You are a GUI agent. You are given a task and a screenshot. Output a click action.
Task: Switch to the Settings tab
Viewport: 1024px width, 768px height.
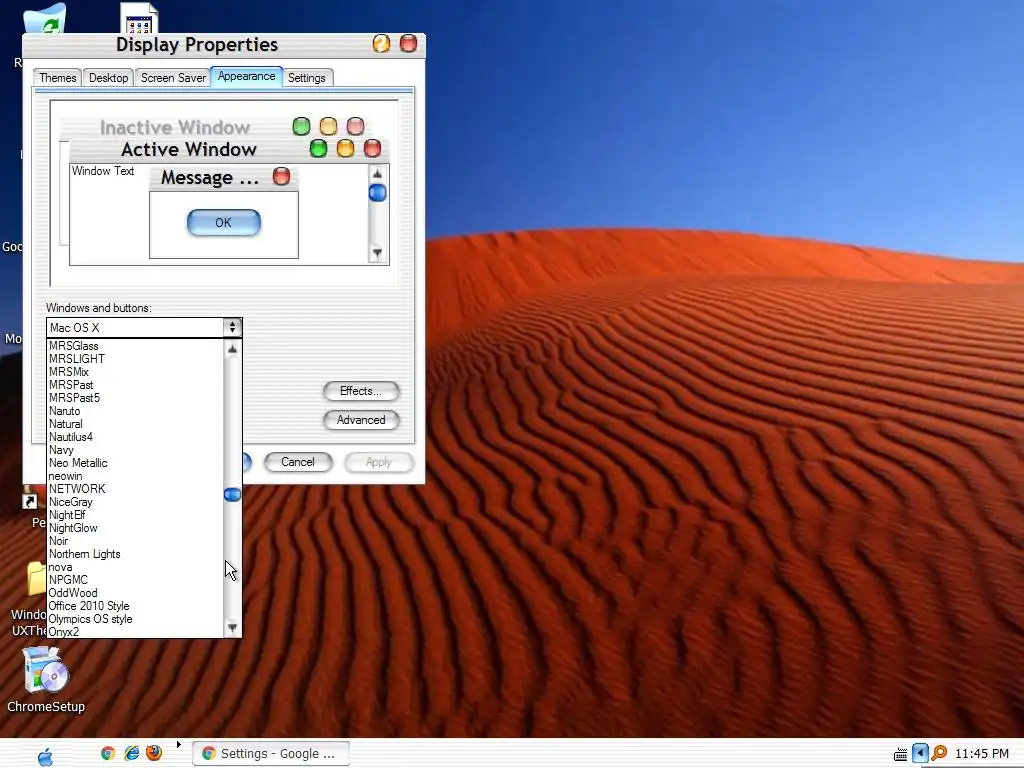pyautogui.click(x=306, y=78)
